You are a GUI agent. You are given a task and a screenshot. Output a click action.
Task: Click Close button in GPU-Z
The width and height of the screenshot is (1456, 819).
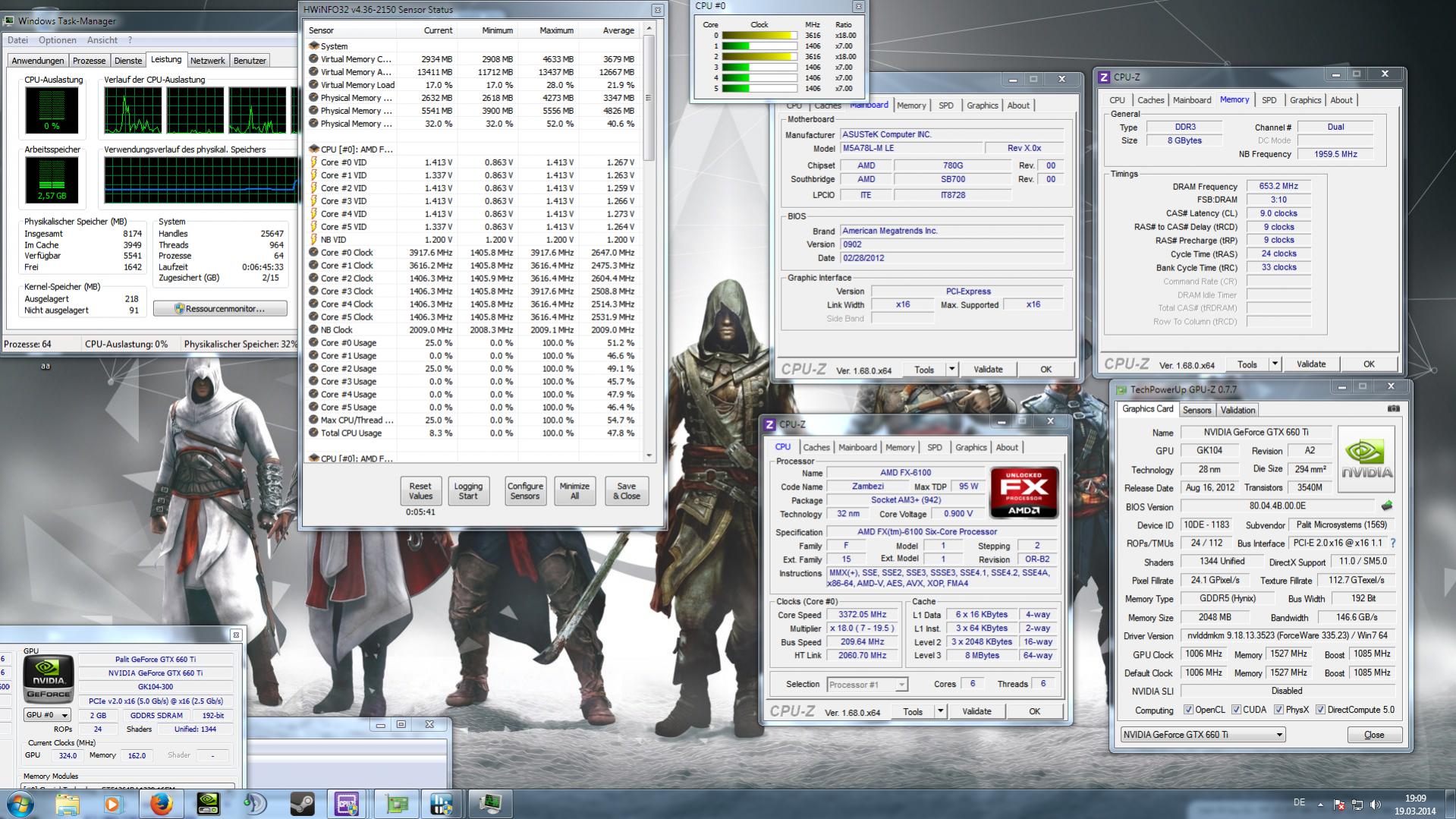click(1374, 735)
